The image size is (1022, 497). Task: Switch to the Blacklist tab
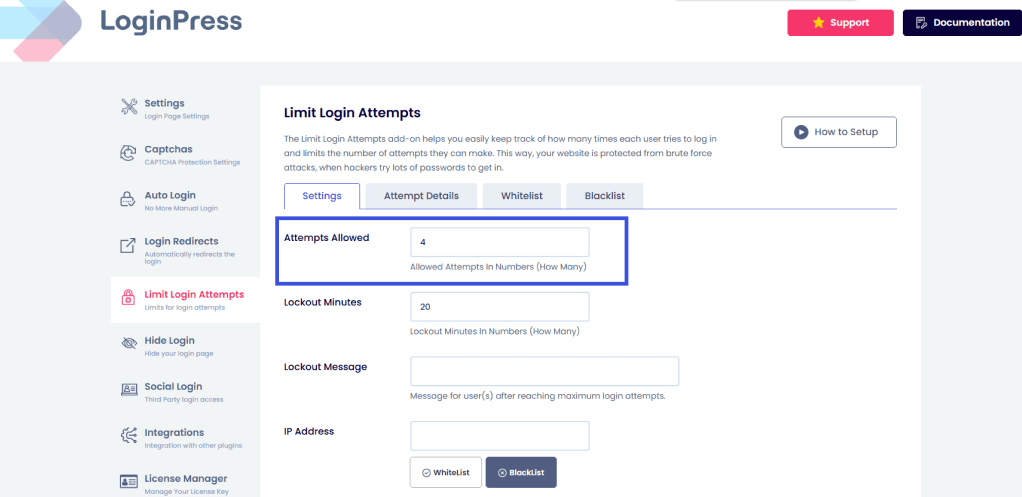[604, 196]
